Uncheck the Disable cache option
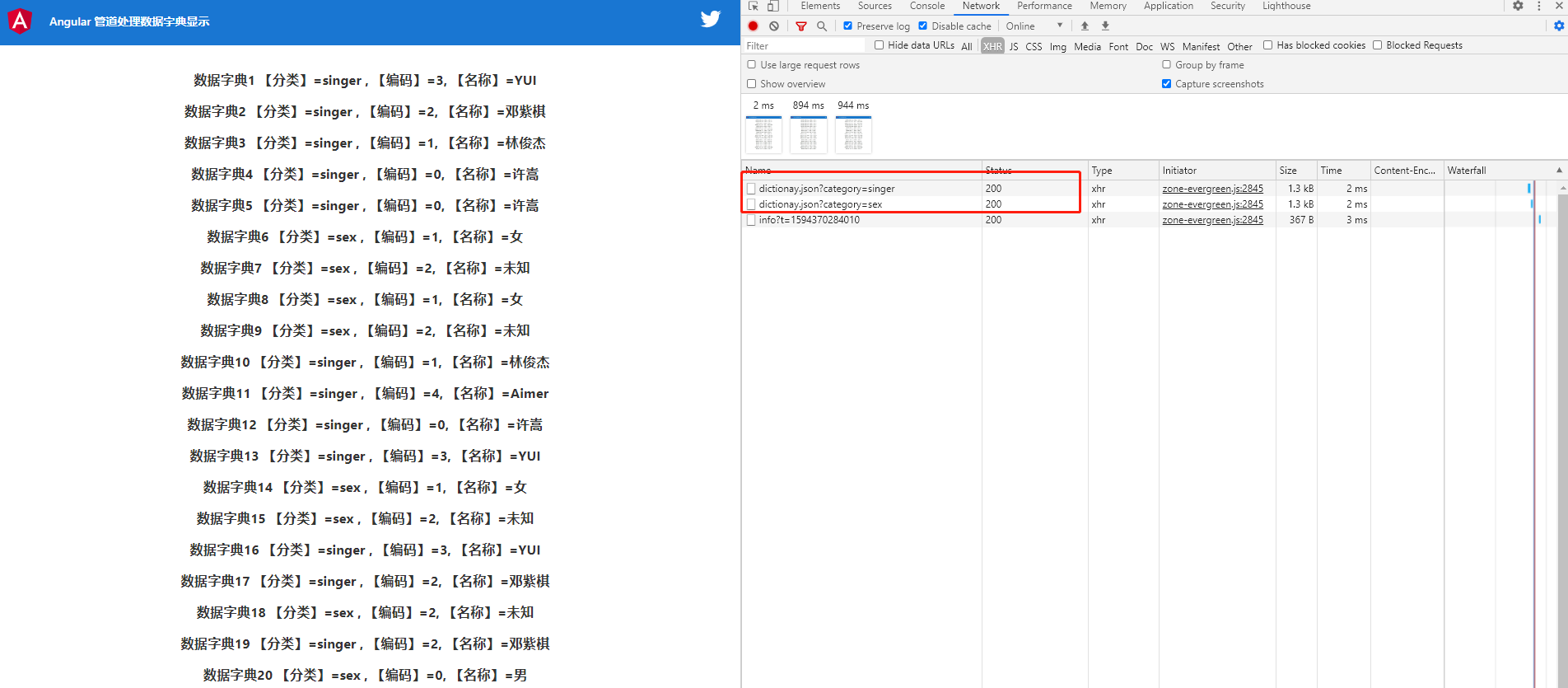1568x688 pixels. [x=923, y=26]
